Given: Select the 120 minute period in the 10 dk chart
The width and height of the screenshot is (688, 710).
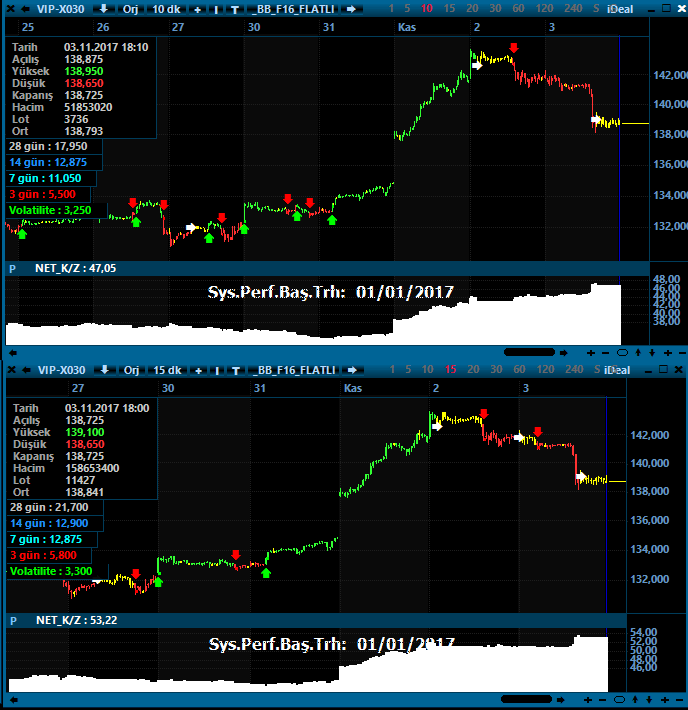Looking at the screenshot, I should click(x=544, y=9).
